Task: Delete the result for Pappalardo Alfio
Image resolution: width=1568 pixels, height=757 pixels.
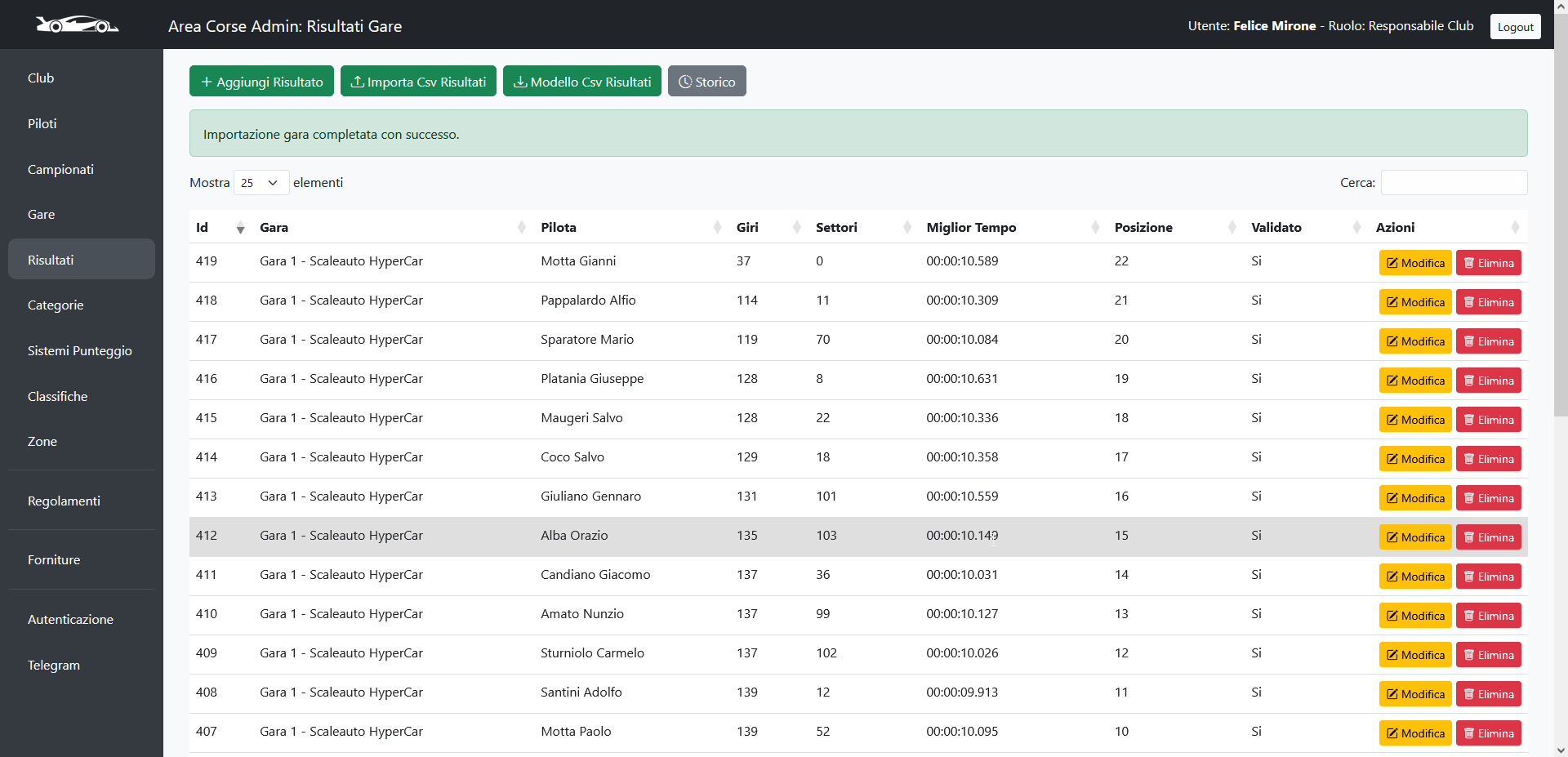Action: tap(1488, 302)
